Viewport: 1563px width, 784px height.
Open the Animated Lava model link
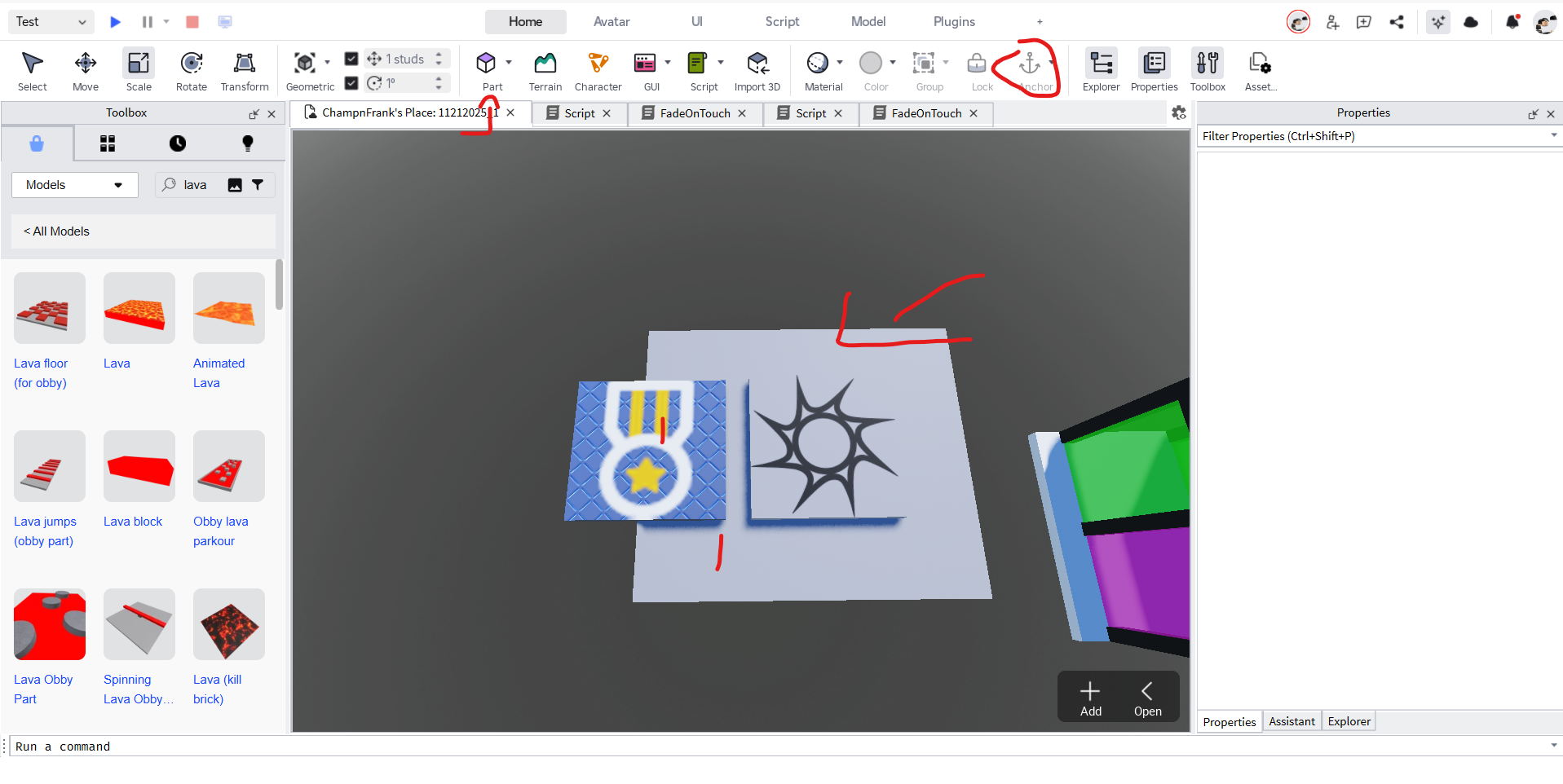pyautogui.click(x=219, y=373)
